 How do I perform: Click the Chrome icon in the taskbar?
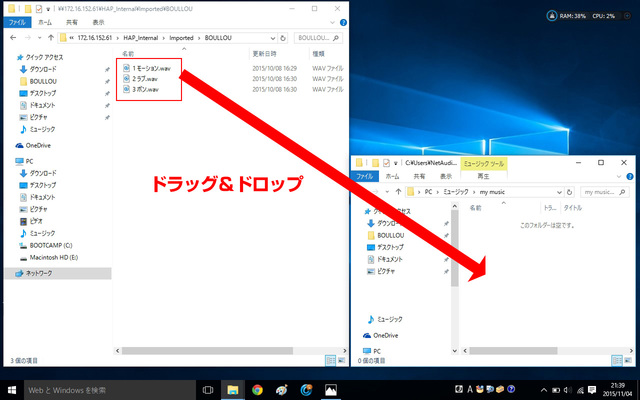pos(257,390)
